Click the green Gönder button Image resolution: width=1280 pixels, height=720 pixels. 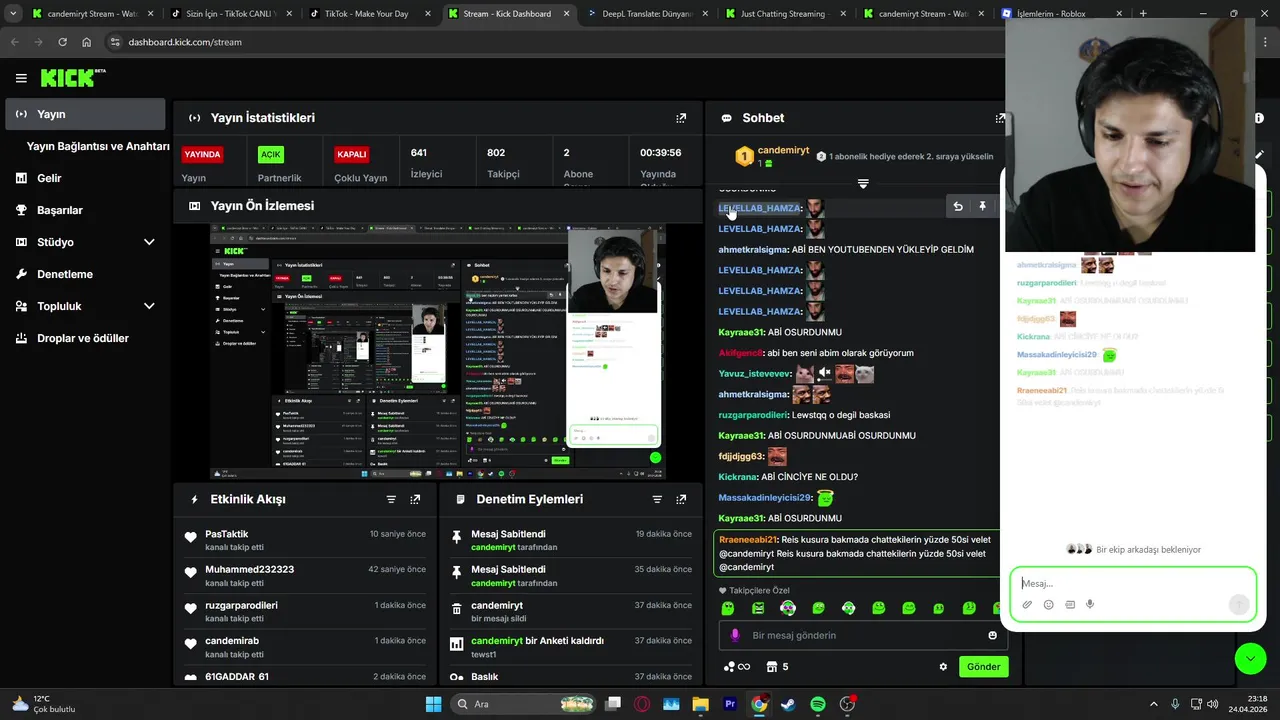point(983,667)
